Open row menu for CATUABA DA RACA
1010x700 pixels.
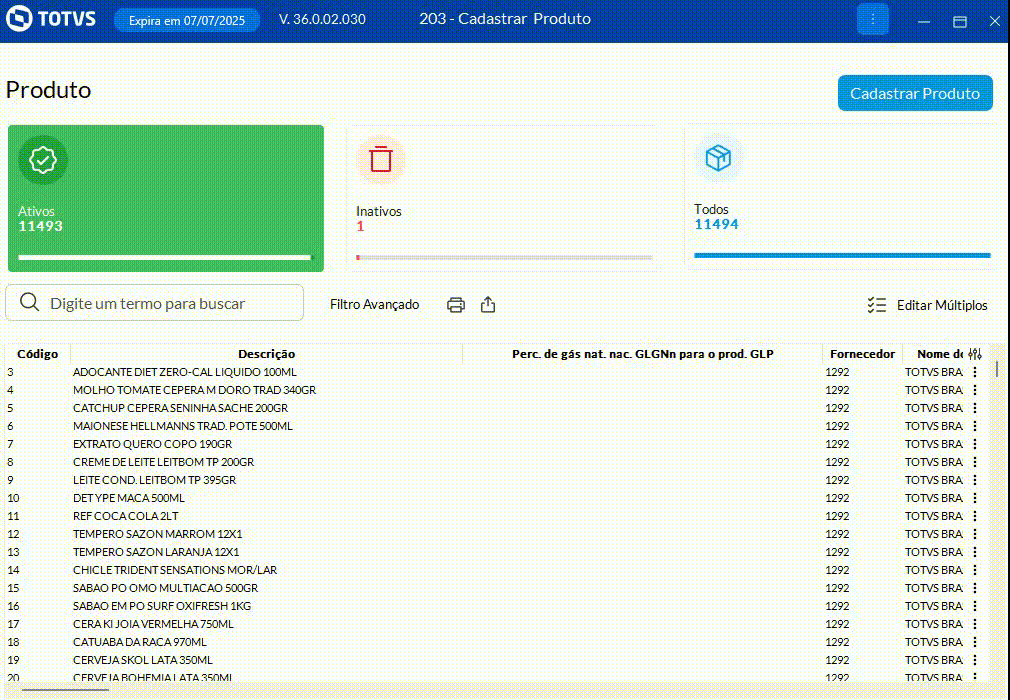[x=975, y=642]
